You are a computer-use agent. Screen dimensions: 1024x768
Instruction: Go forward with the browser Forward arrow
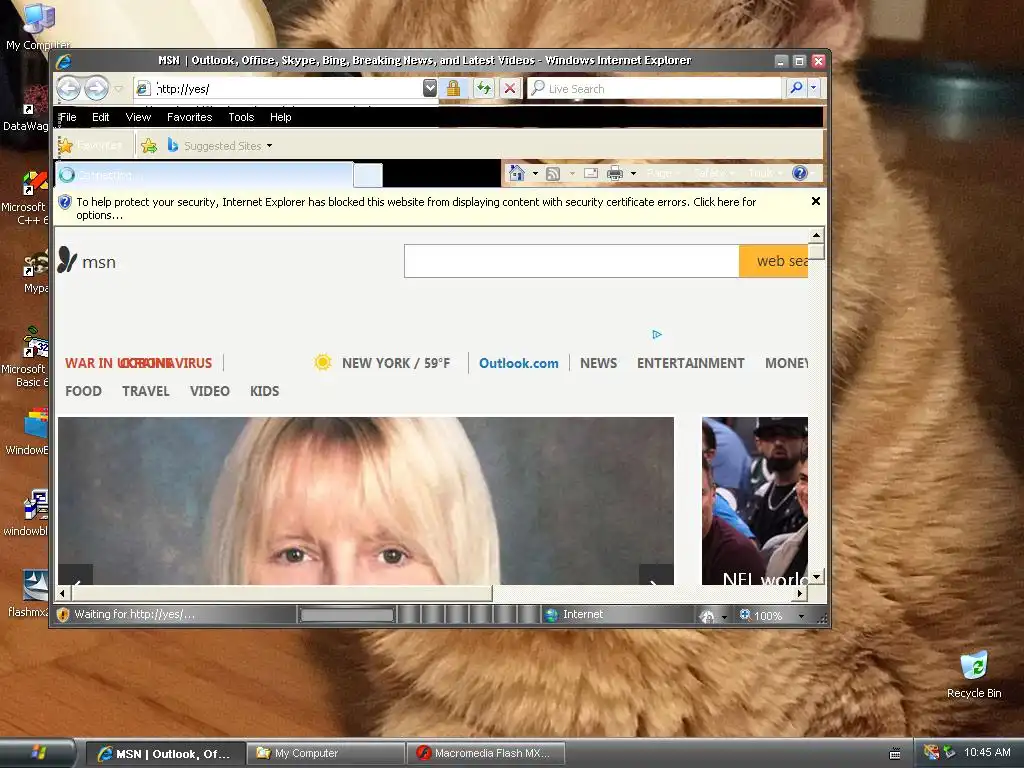point(97,88)
